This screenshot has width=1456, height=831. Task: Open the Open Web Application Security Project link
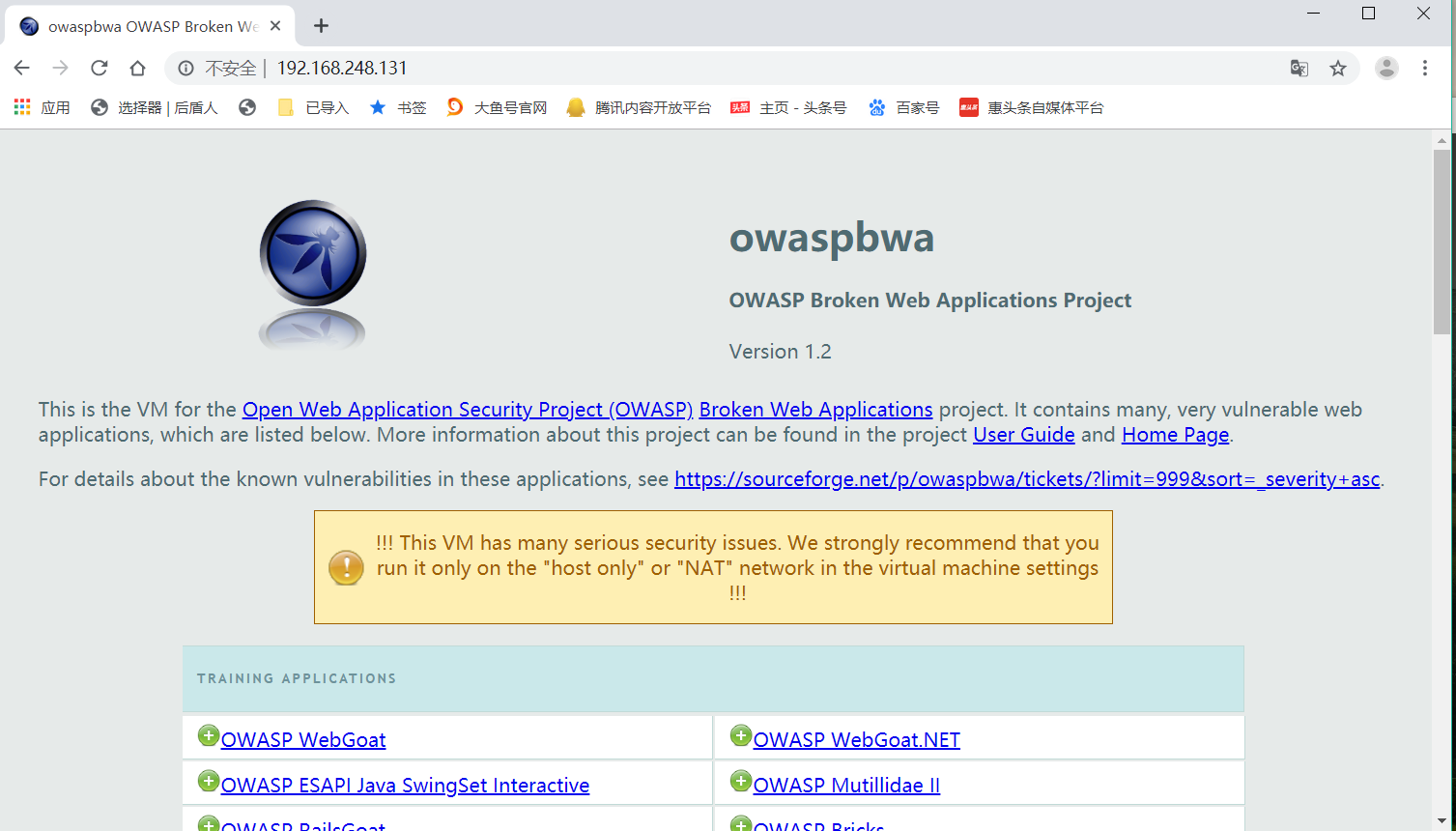point(468,410)
